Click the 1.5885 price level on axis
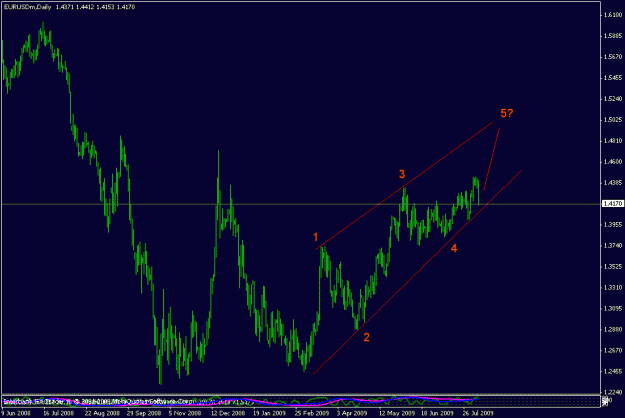 [x=613, y=36]
